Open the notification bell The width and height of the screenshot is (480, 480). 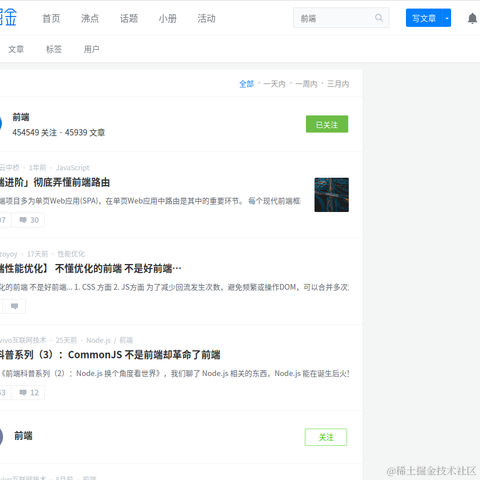(472, 18)
